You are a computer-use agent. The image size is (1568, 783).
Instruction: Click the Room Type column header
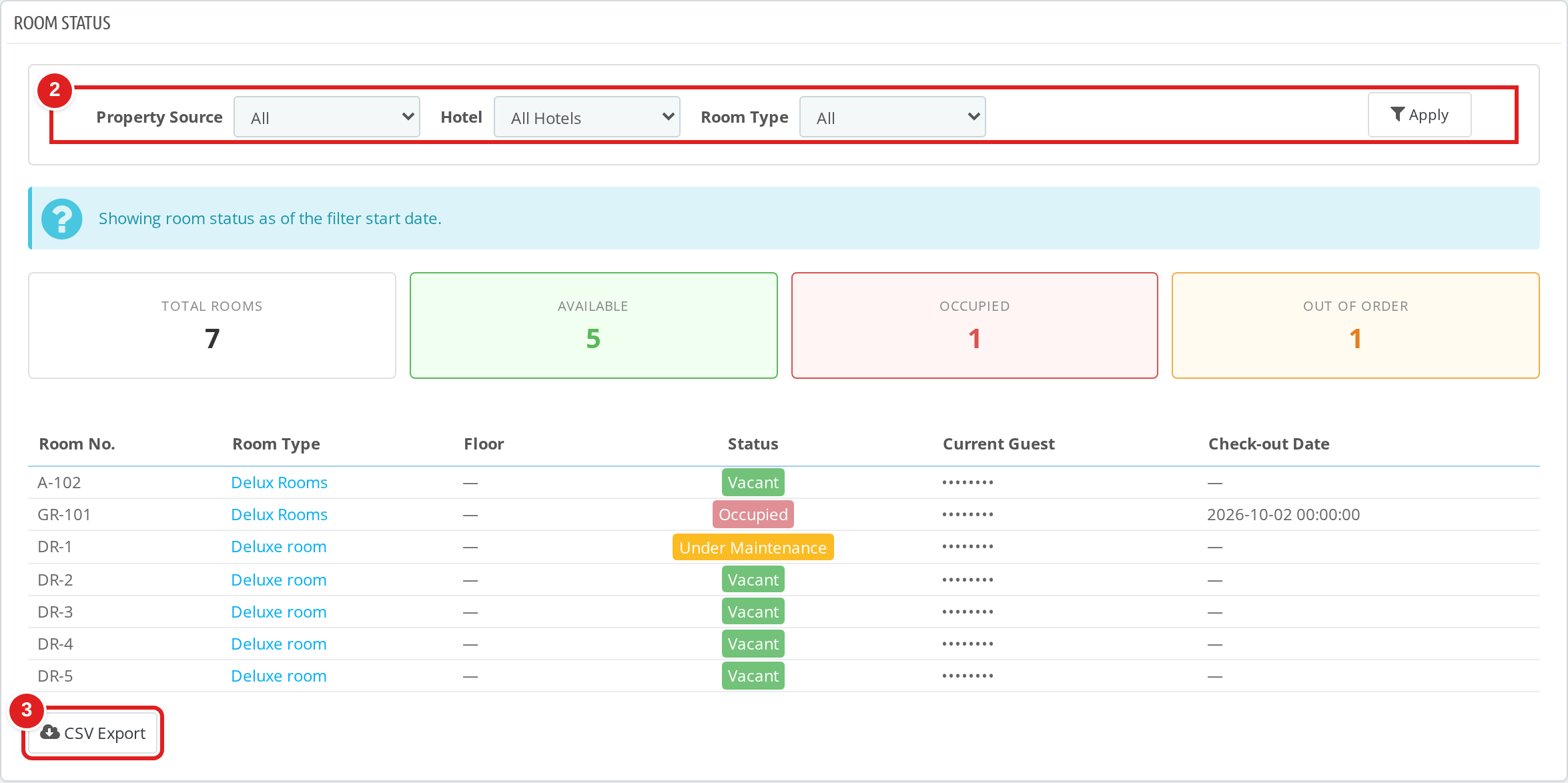[276, 444]
